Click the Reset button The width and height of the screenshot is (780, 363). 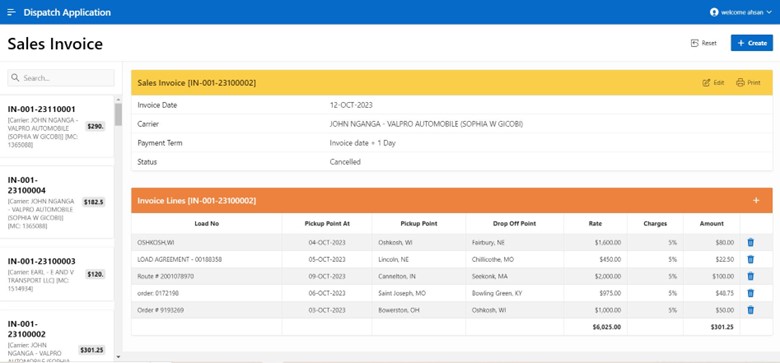tap(704, 43)
